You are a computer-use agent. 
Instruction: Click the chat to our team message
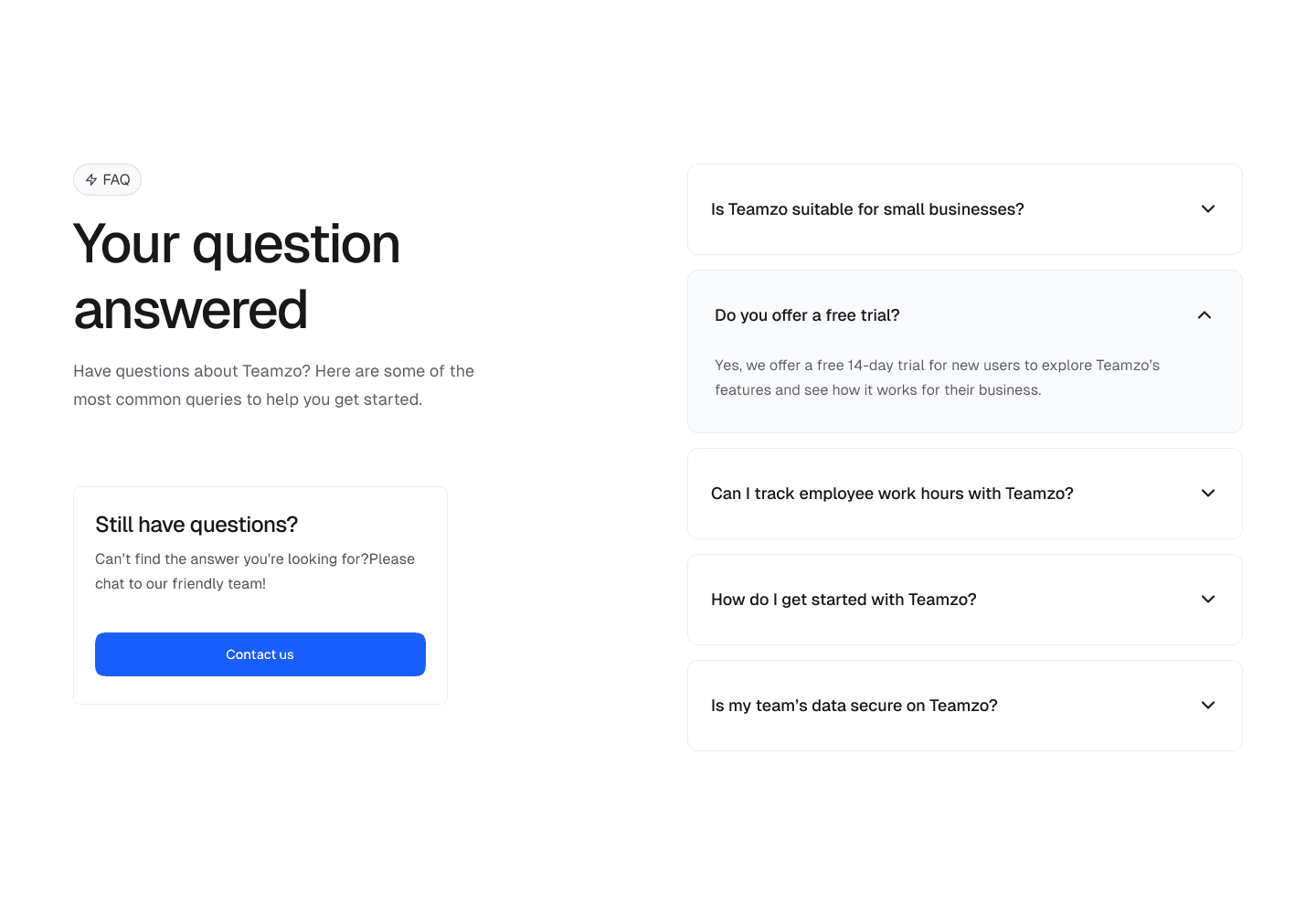point(254,570)
